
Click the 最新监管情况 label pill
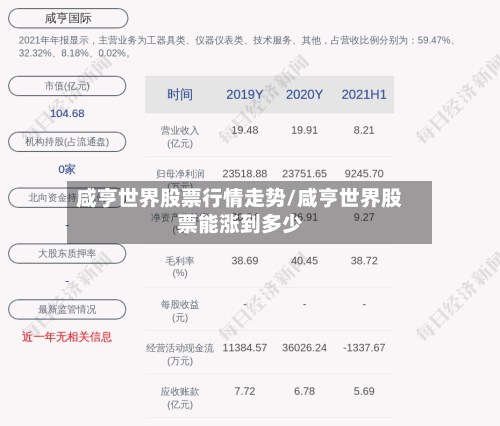[67, 310]
